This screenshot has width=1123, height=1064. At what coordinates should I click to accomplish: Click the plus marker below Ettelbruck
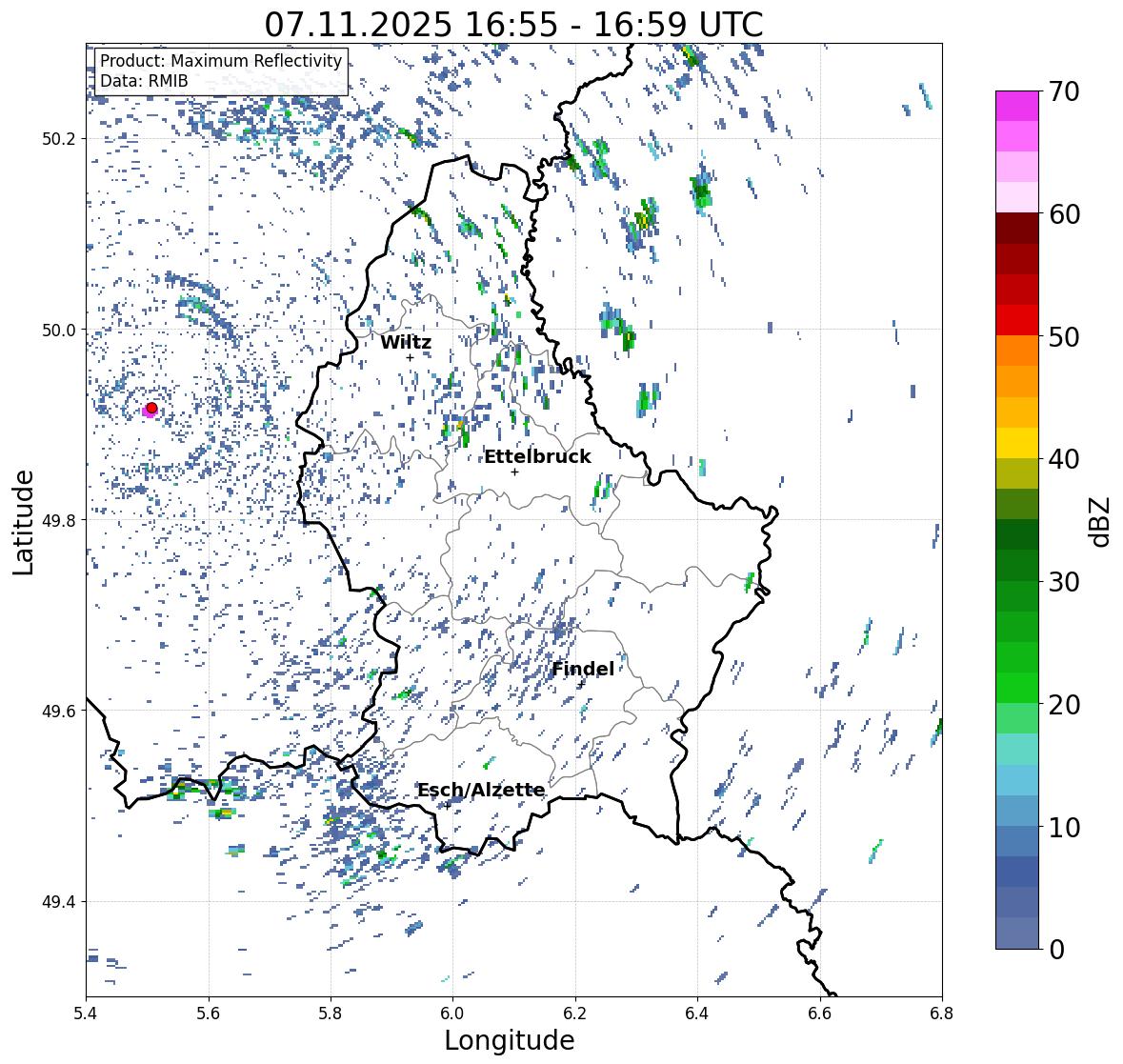(x=514, y=472)
